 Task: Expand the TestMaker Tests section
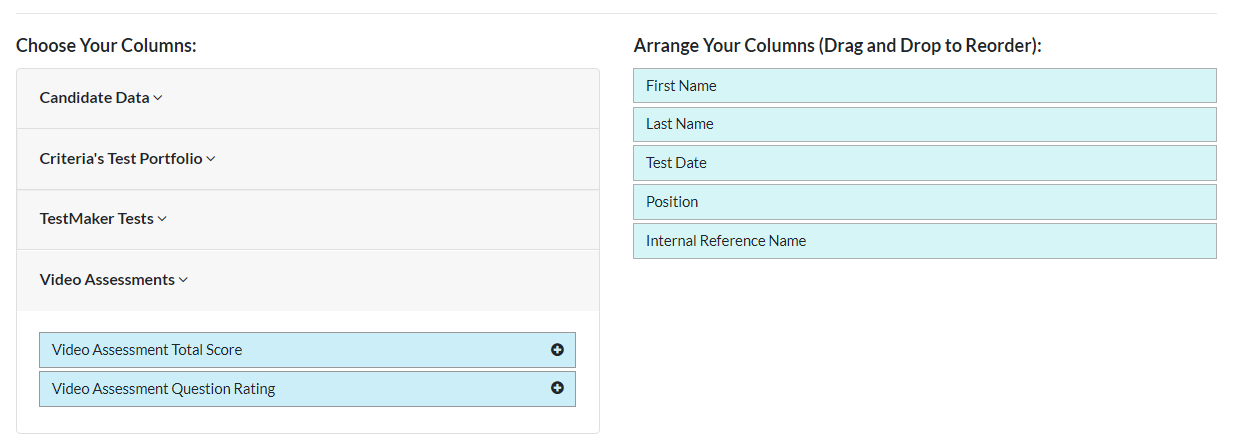click(x=308, y=219)
